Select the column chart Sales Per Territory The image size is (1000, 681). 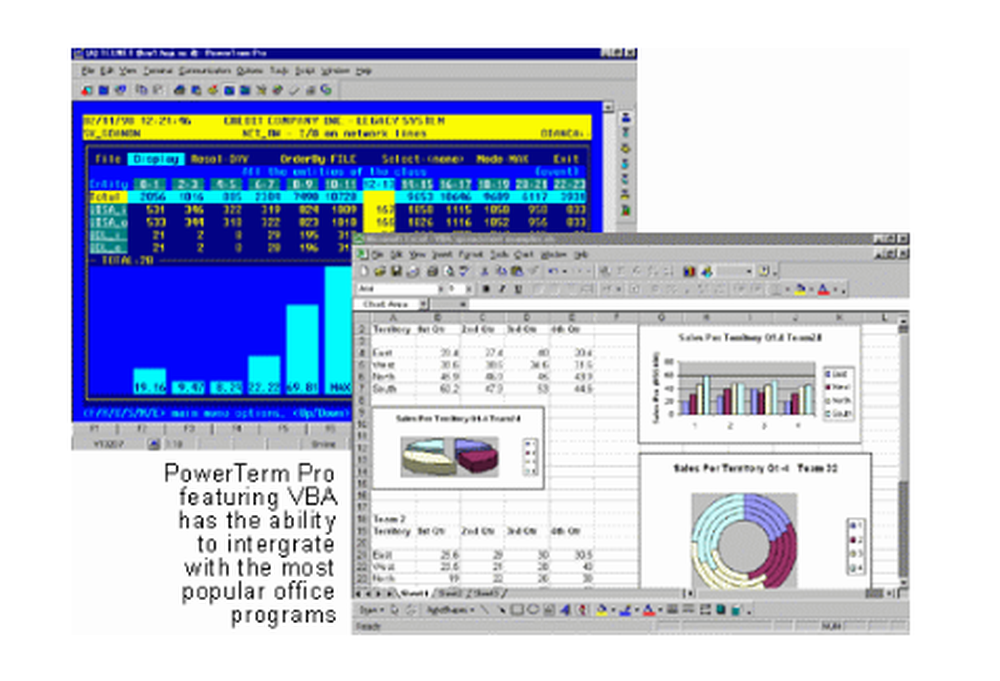pos(749,384)
